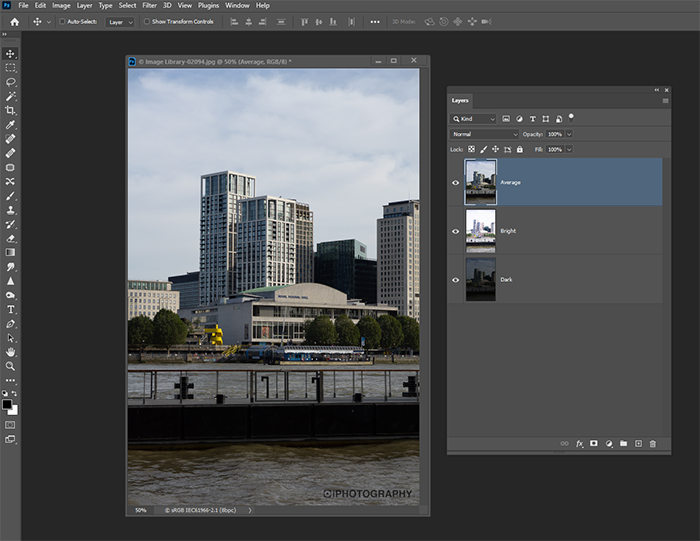This screenshot has width=700, height=541.
Task: Select the Hand tool
Action: (10, 352)
